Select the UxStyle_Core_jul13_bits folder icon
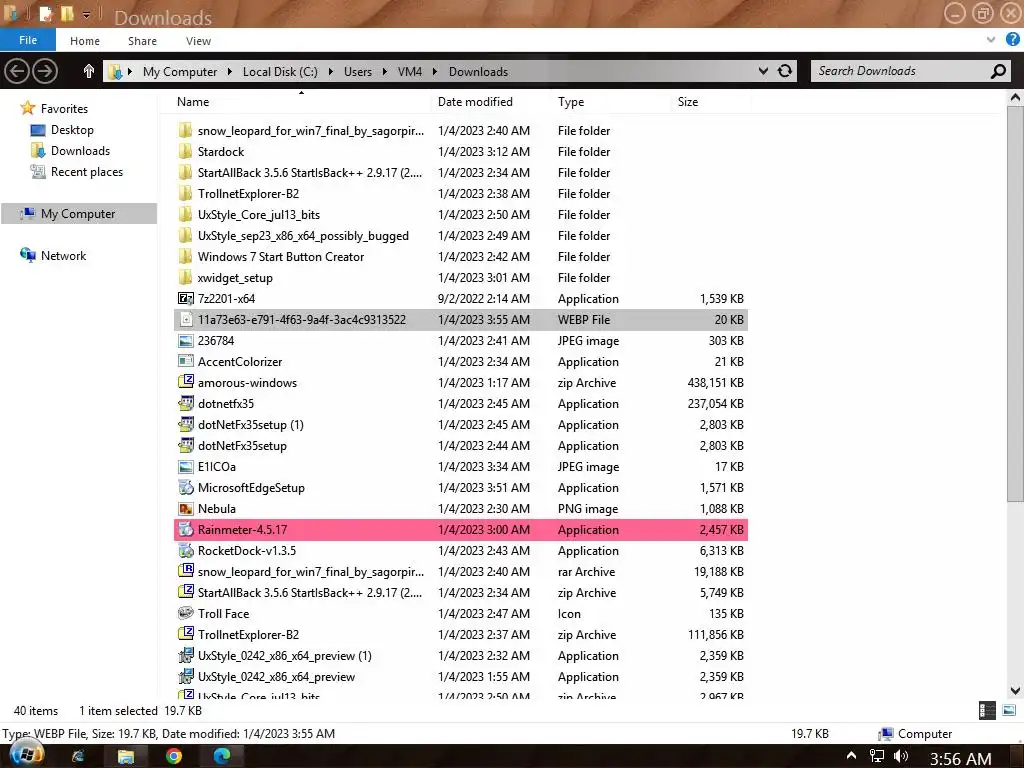 185,214
